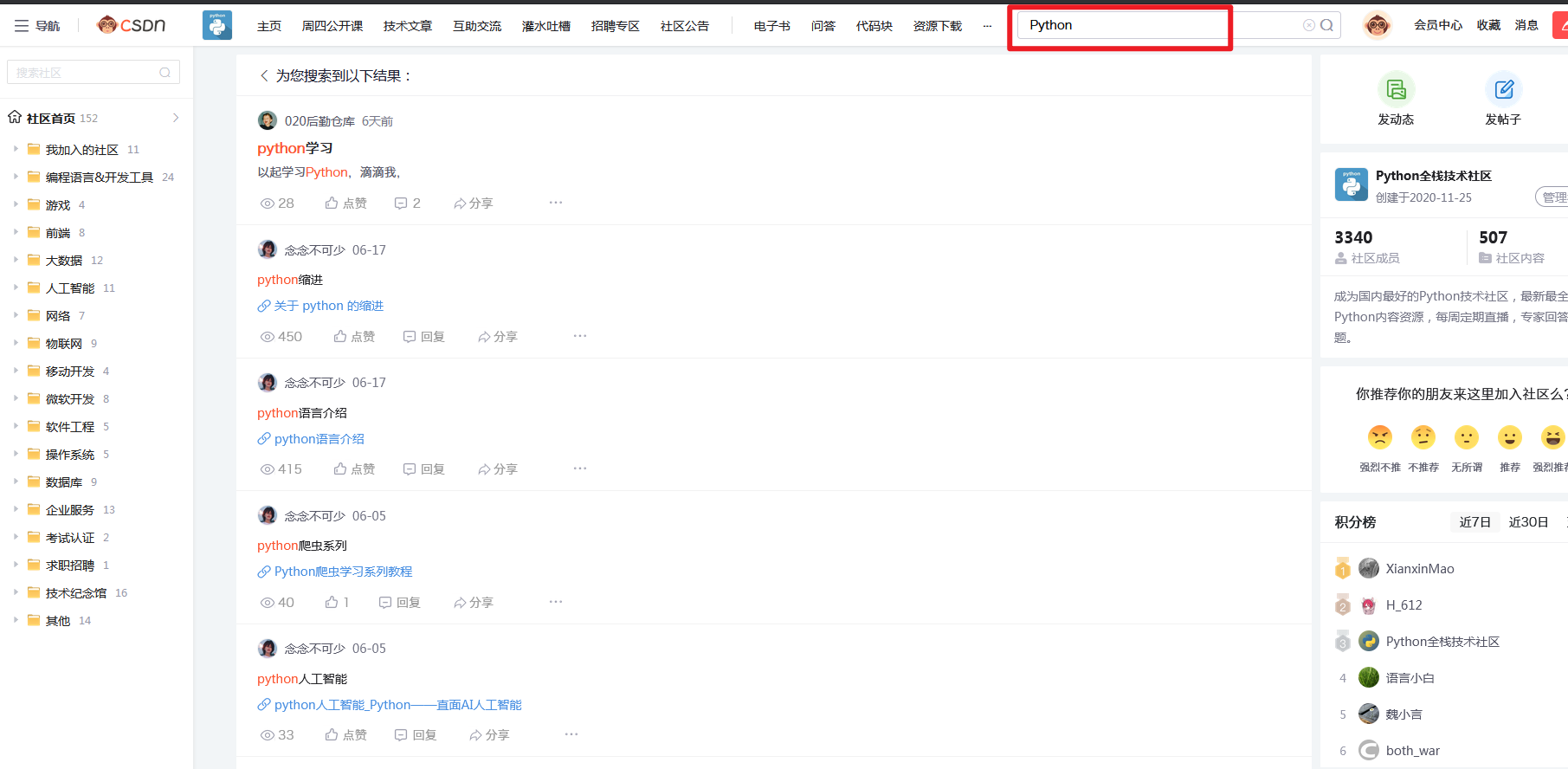1568x769 pixels.
Task: Switch leaderboard to 近30日
Action: coord(1528,522)
